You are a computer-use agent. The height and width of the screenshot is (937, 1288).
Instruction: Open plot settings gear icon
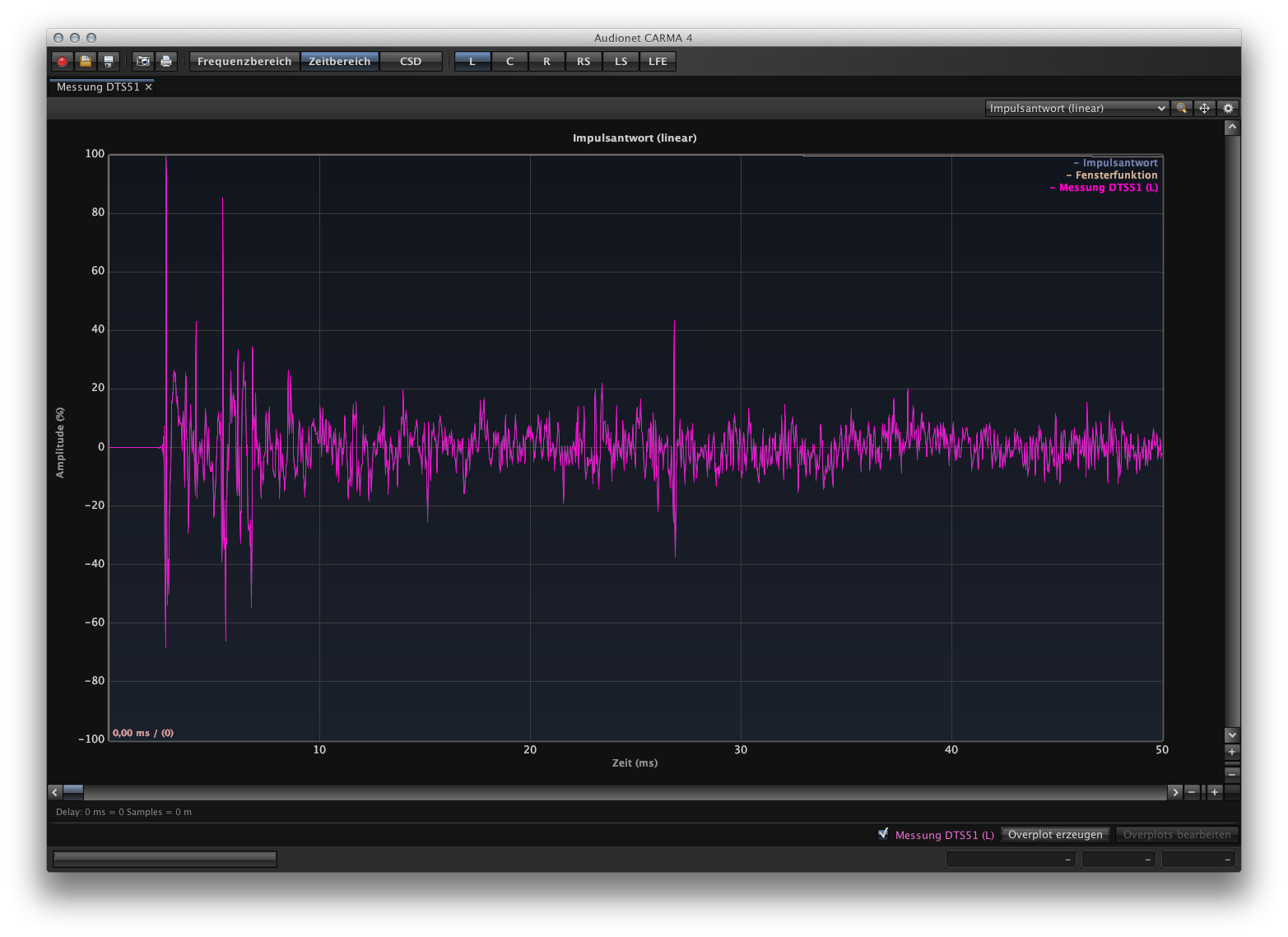[x=1228, y=109]
